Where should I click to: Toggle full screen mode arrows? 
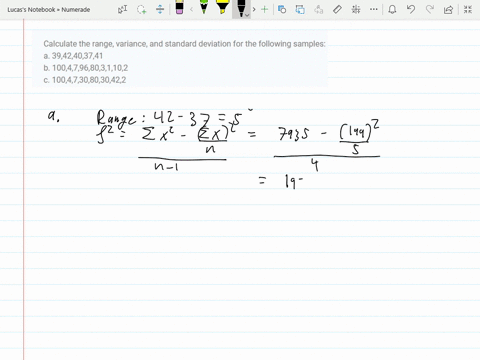[x=468, y=9]
